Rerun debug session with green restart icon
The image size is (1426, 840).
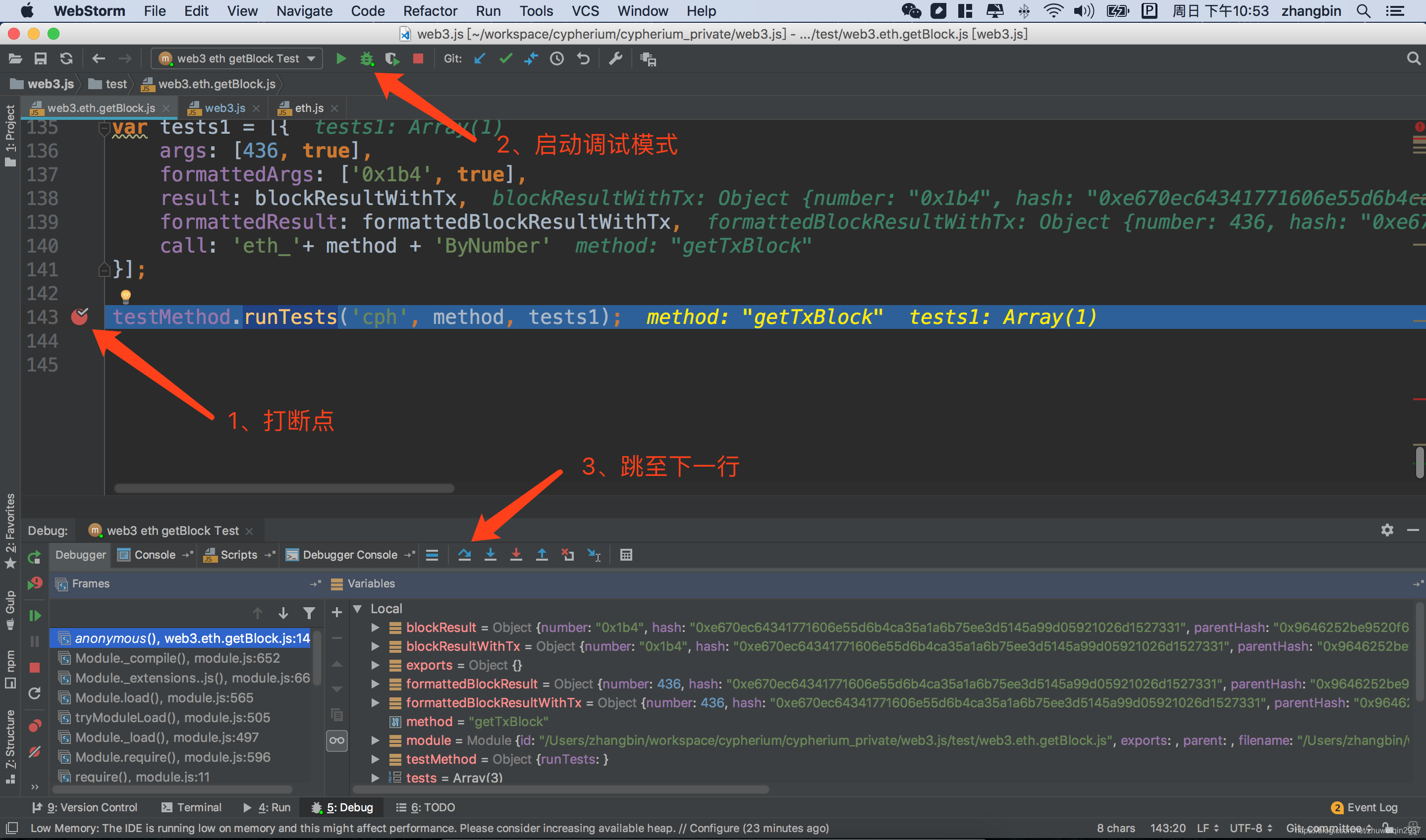pyautogui.click(x=35, y=557)
